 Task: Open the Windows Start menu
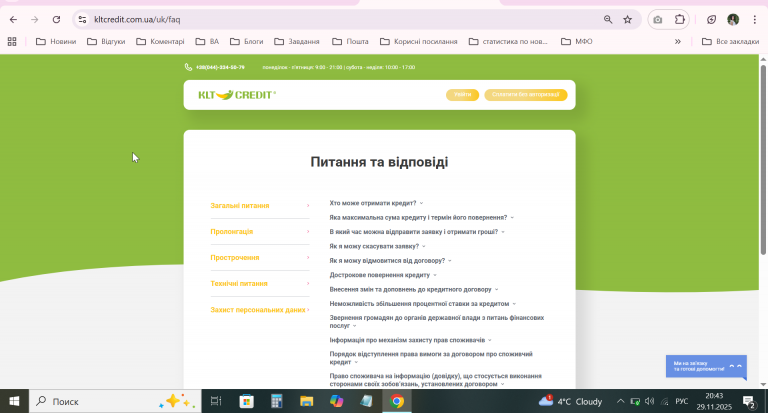pyautogui.click(x=14, y=401)
